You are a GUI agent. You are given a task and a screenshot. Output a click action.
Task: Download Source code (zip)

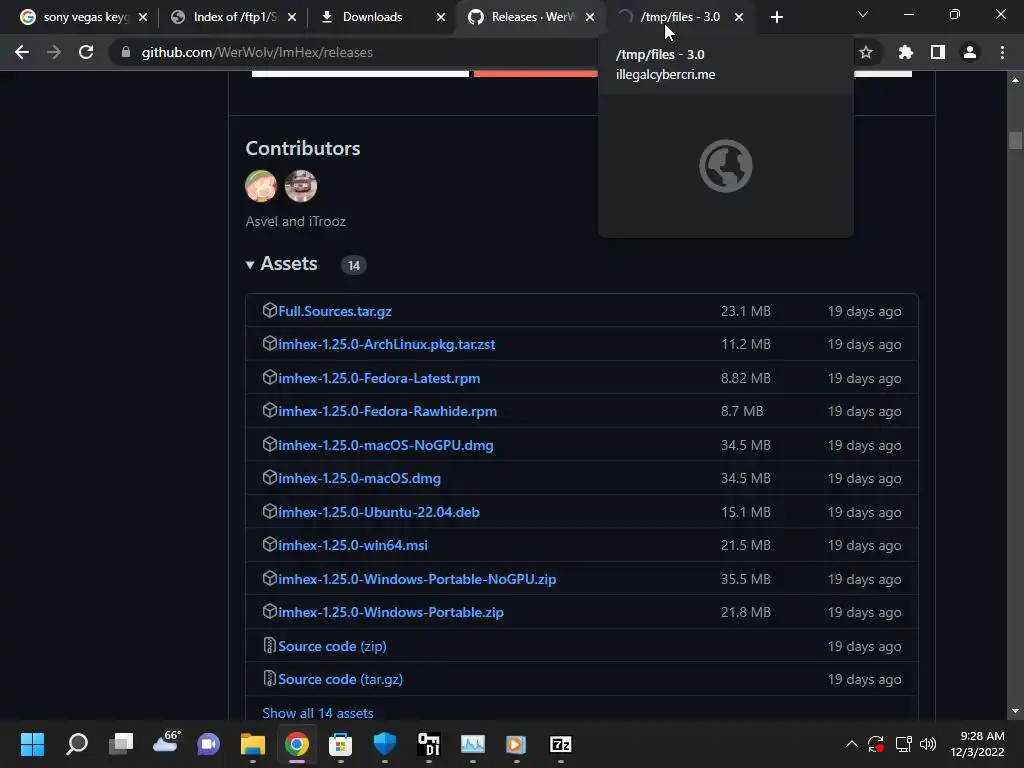coord(332,647)
